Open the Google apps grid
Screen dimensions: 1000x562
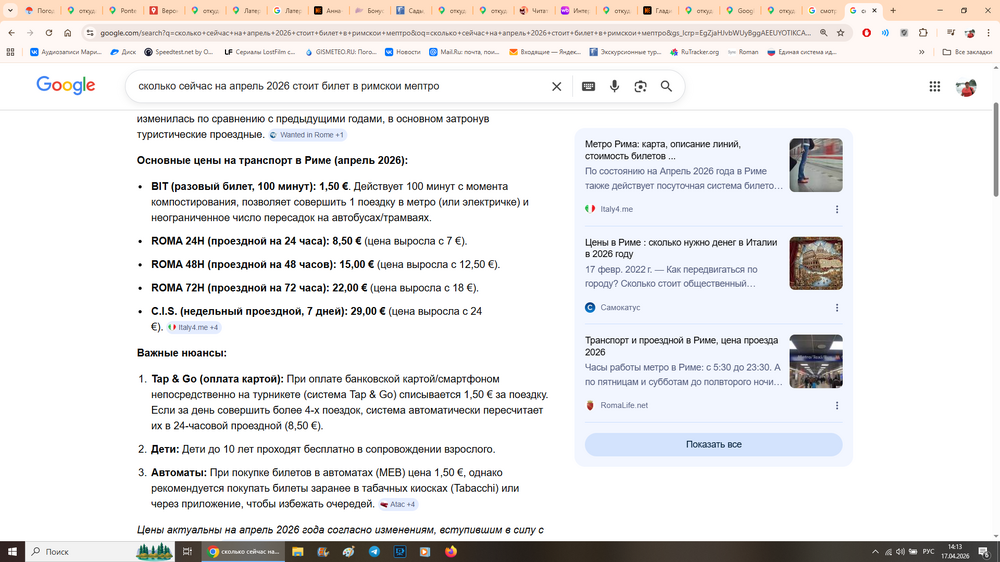click(934, 87)
